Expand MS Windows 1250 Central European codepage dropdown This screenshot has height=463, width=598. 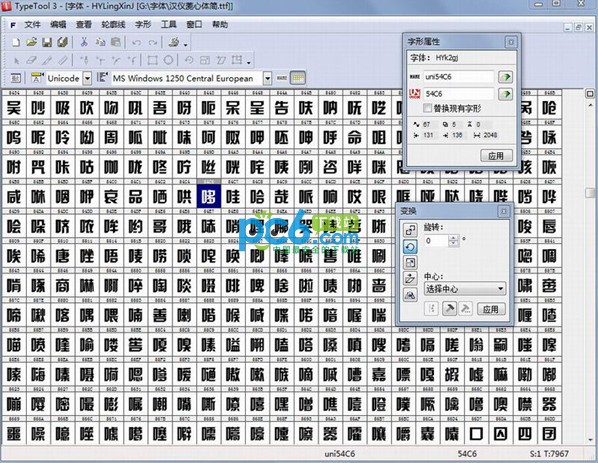click(267, 78)
